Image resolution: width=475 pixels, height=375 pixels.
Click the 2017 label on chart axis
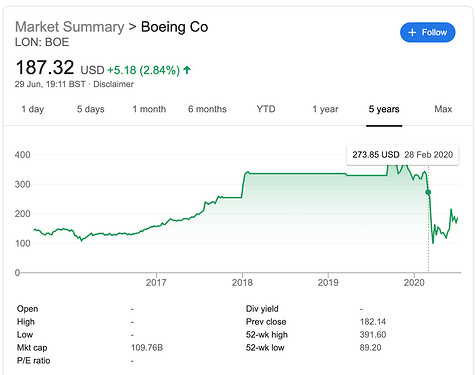pos(156,283)
